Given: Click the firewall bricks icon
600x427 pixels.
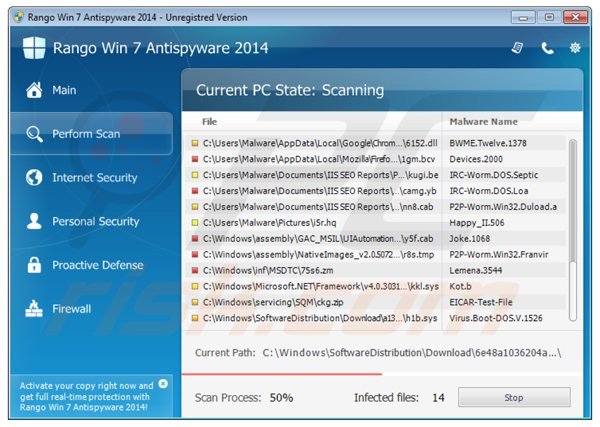Looking at the screenshot, I should click(34, 309).
